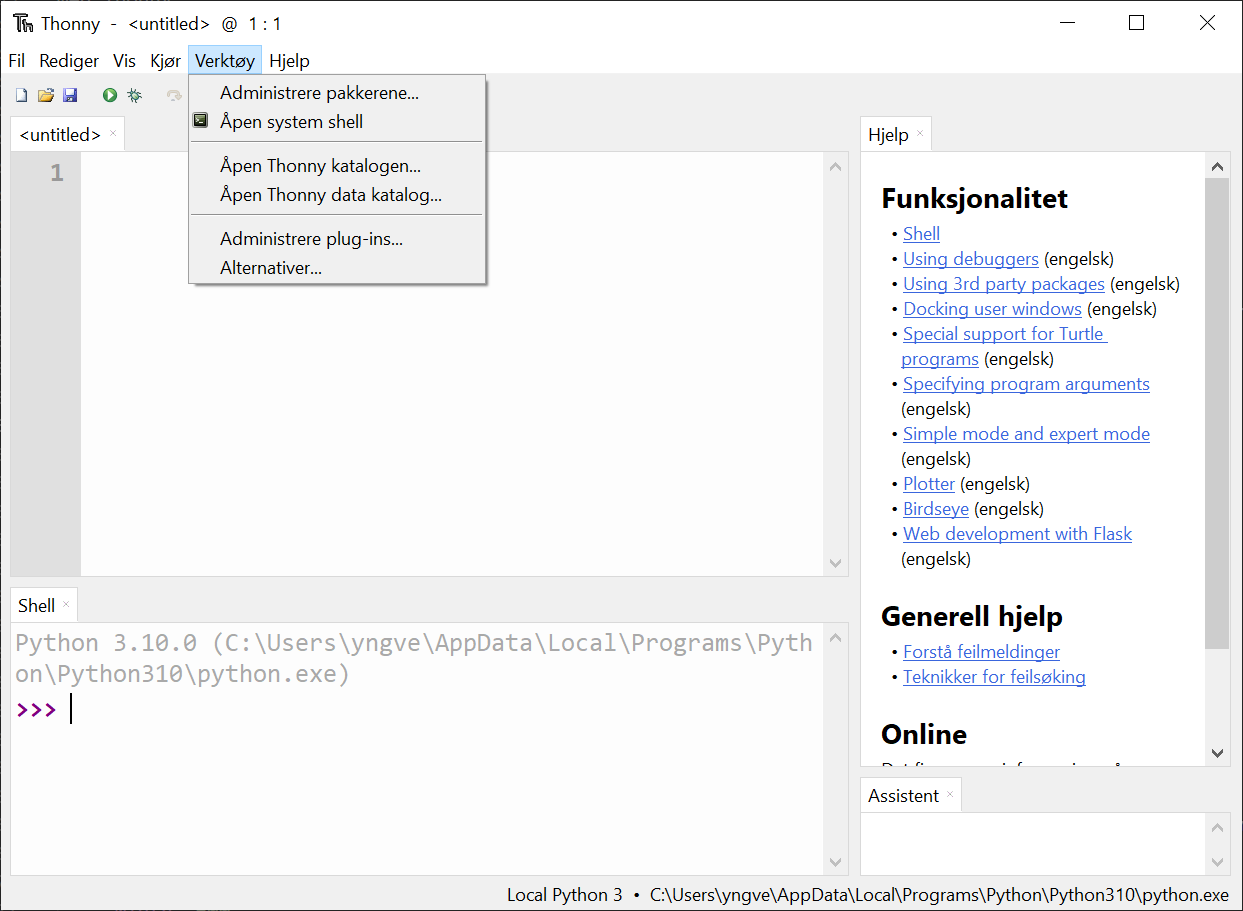Click Shell panel scroll down arrow

point(836,862)
